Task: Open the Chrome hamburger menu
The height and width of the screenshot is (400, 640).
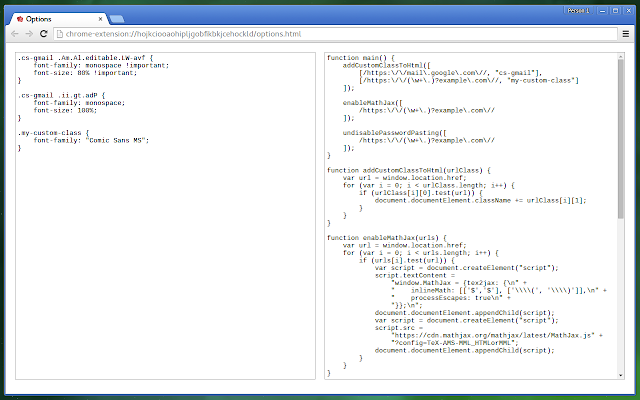Action: tap(626, 34)
